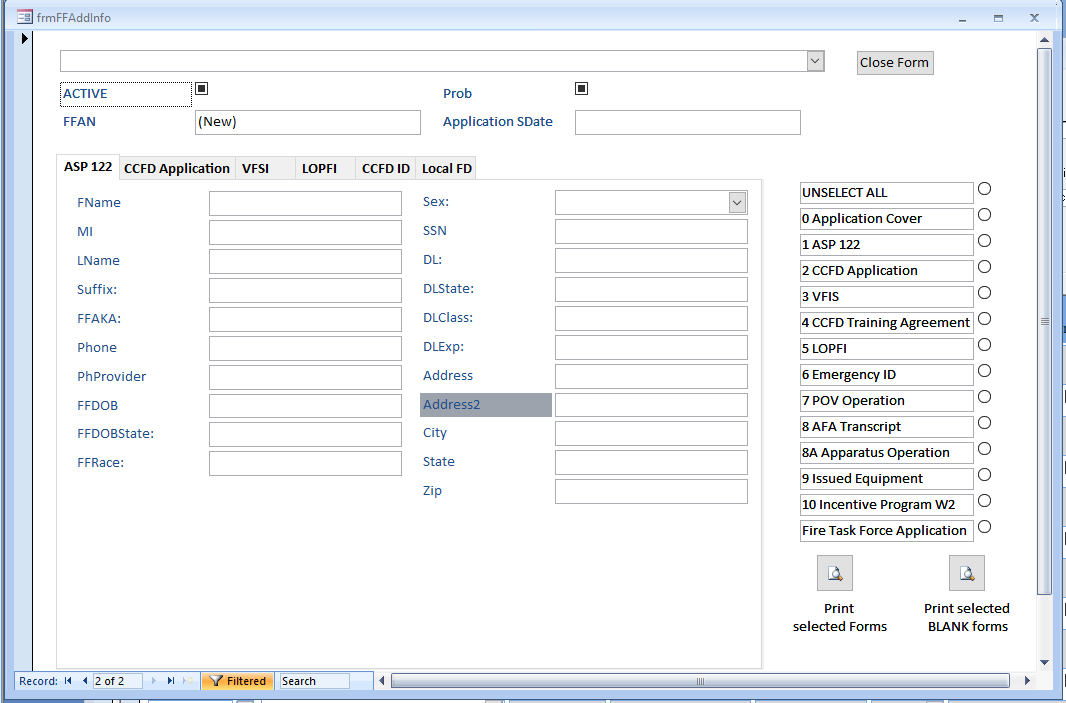Click the MI input field
The height and width of the screenshot is (703, 1066).
click(x=305, y=233)
